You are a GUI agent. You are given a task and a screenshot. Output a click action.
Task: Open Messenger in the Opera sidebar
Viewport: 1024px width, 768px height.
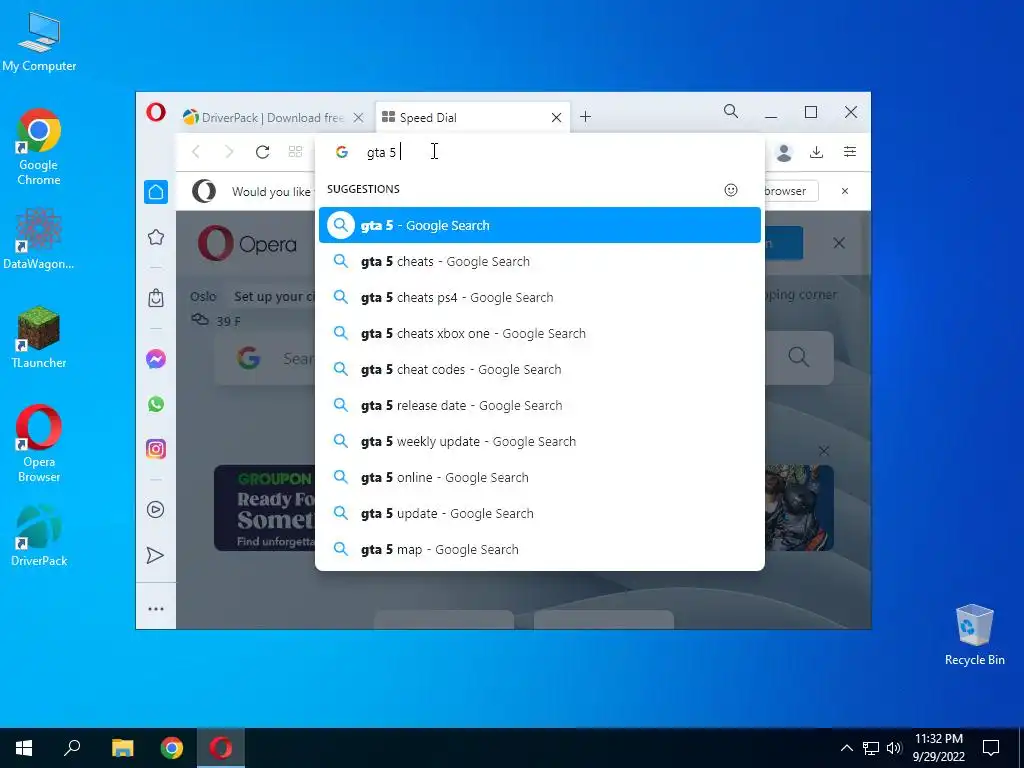156,359
